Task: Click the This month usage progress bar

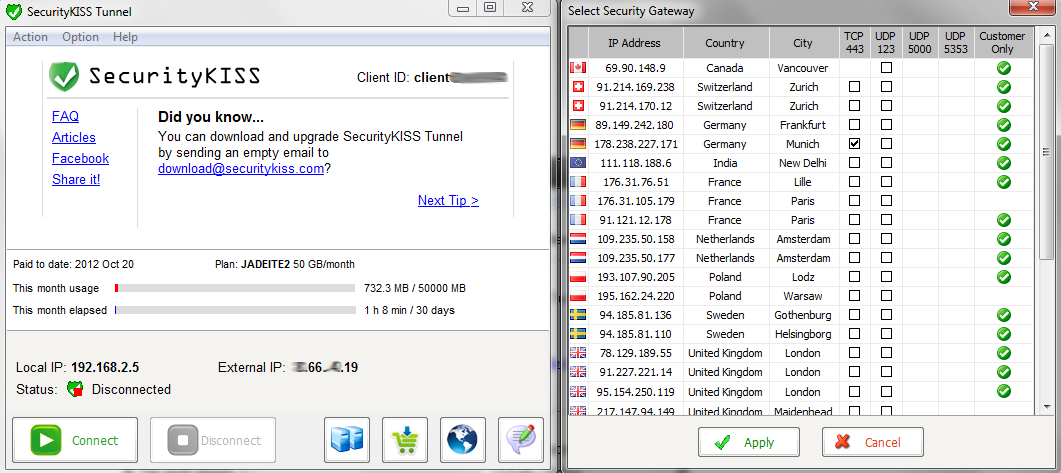Action: click(235, 288)
